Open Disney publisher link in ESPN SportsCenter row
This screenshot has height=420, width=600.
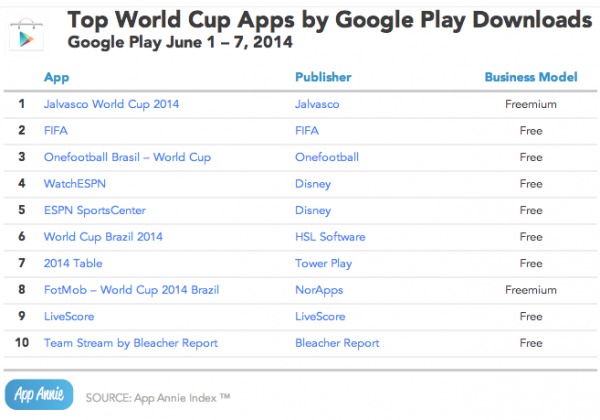pyautogui.click(x=313, y=210)
